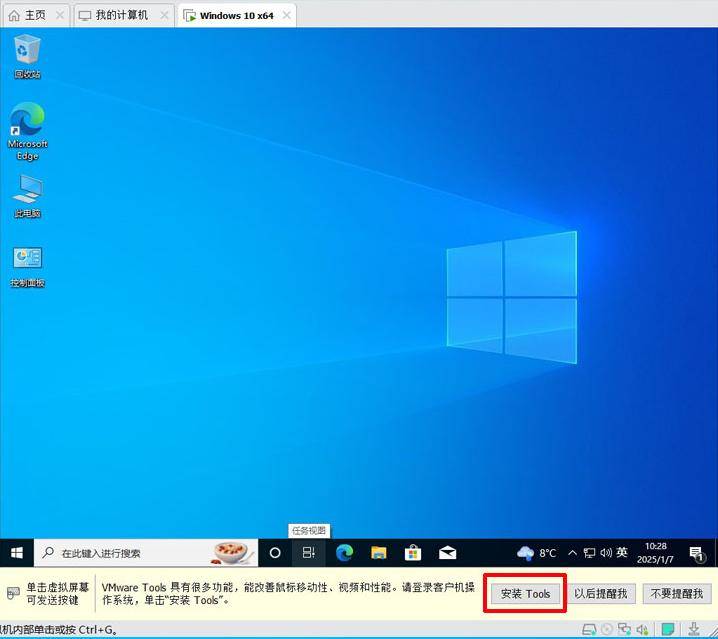Click the volume speaker tray icon
This screenshot has width=718, height=639.
pyautogui.click(x=606, y=553)
